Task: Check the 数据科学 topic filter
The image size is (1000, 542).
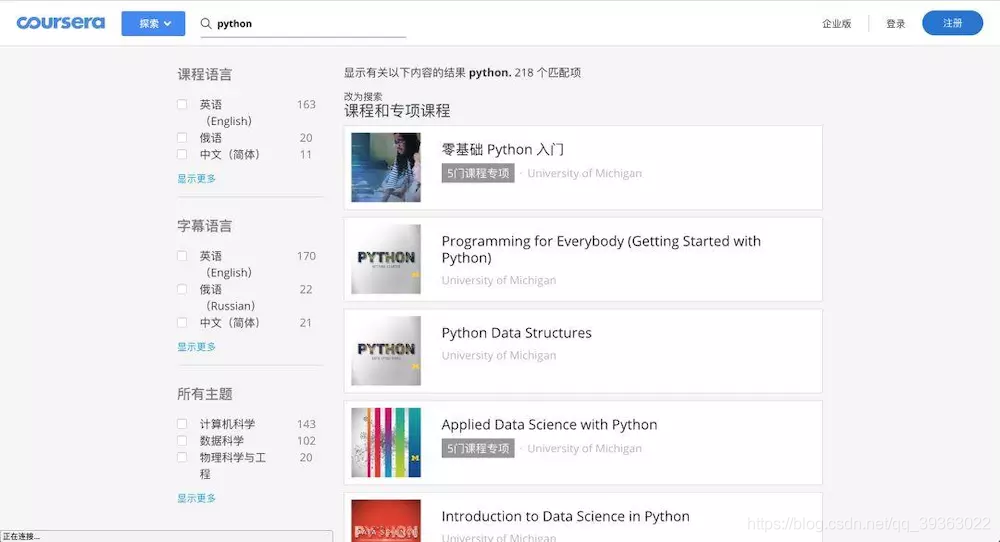Action: tap(182, 441)
